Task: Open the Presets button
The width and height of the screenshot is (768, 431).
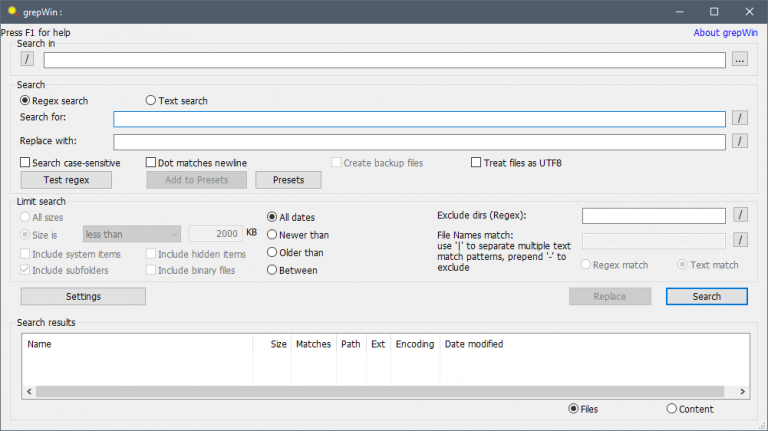Action: tap(288, 180)
